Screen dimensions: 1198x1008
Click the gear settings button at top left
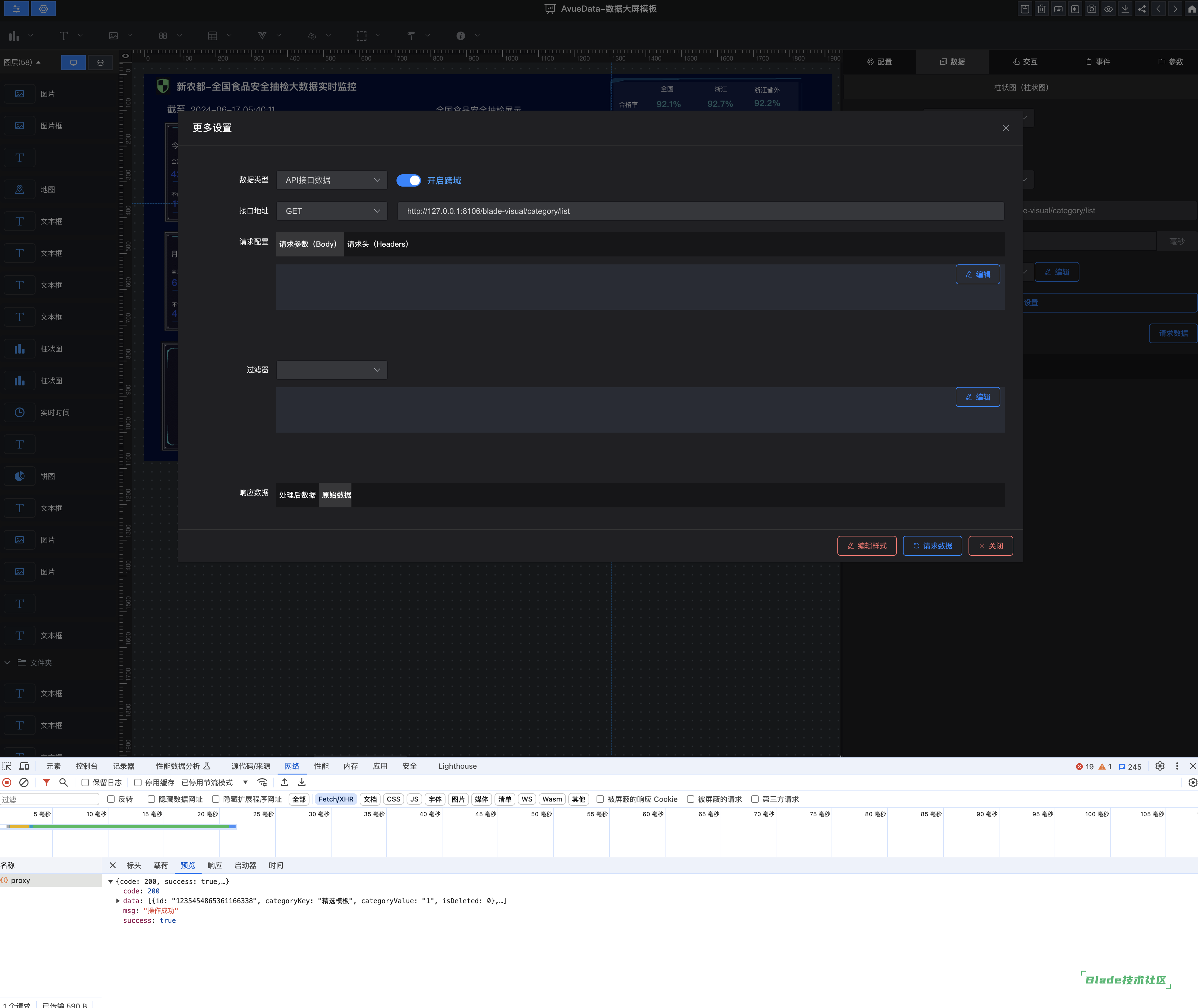(x=44, y=9)
